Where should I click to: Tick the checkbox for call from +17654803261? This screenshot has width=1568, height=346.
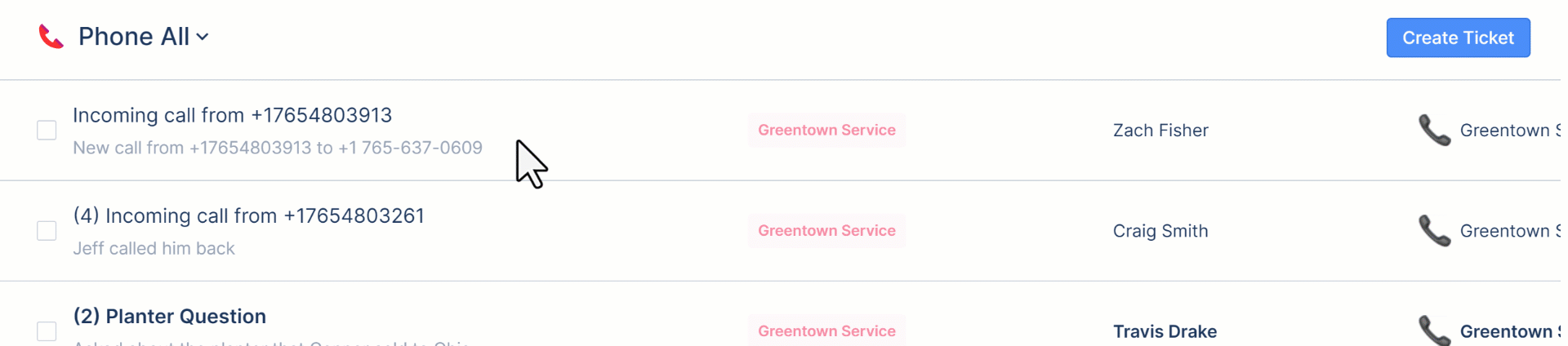pyautogui.click(x=47, y=231)
